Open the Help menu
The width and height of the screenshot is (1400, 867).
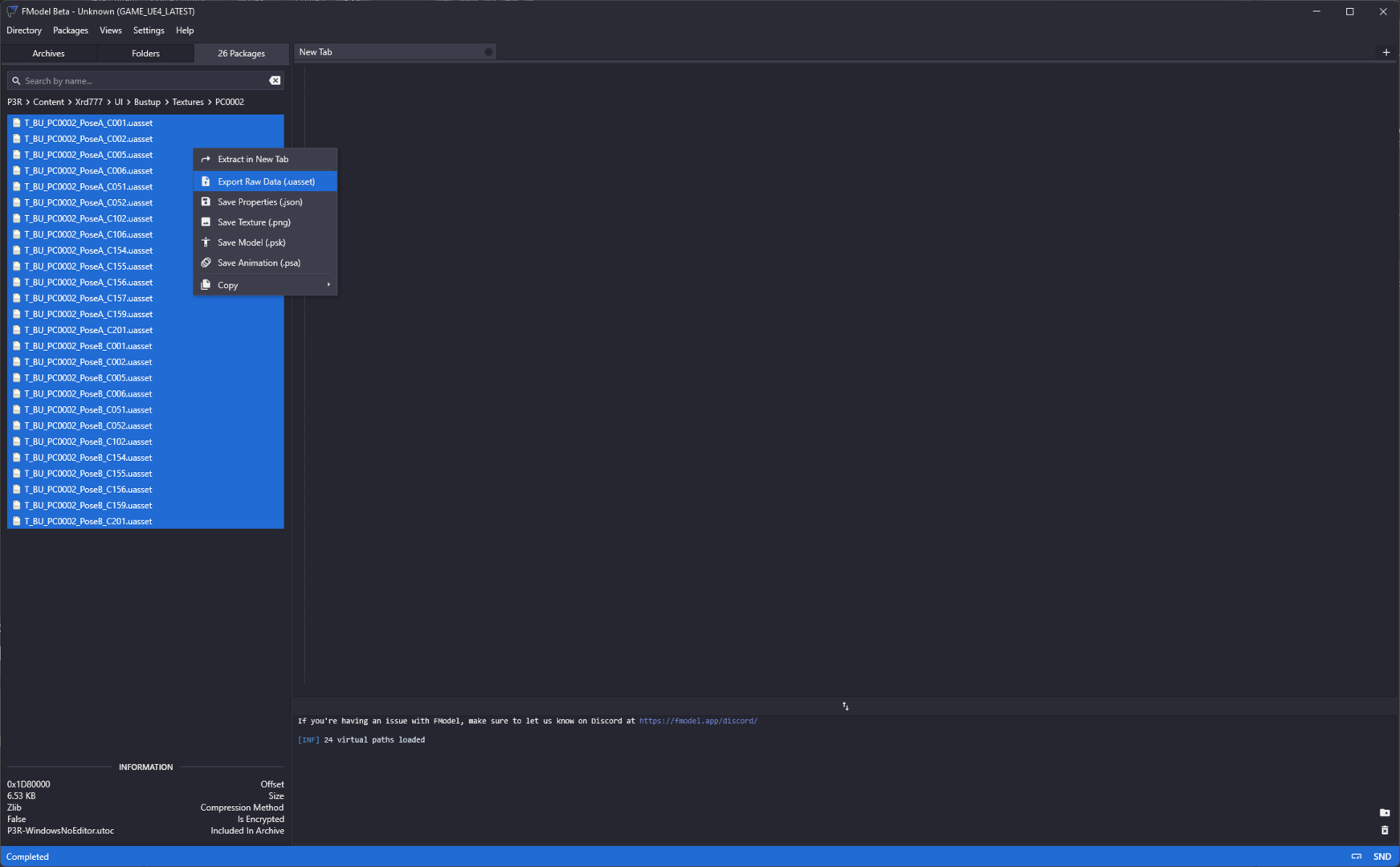[185, 31]
